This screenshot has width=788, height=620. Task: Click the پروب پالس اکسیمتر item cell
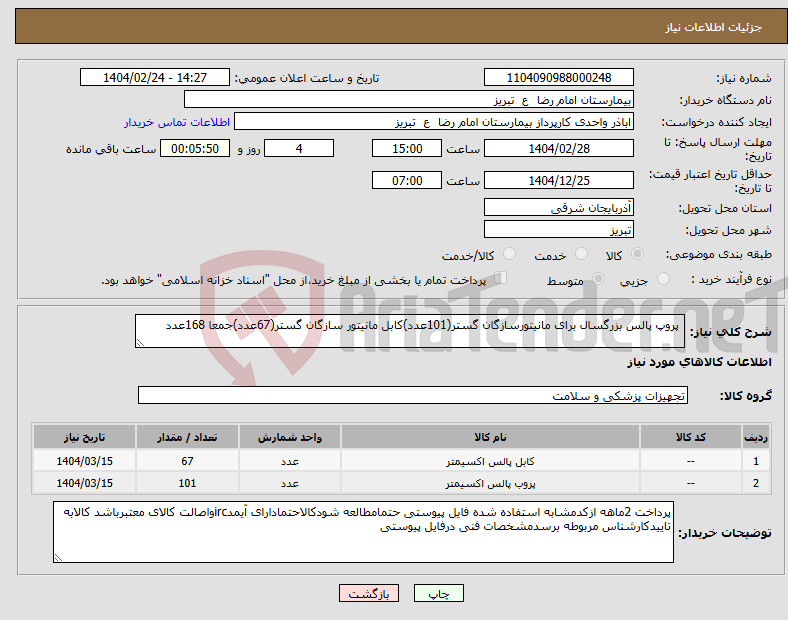coord(490,483)
